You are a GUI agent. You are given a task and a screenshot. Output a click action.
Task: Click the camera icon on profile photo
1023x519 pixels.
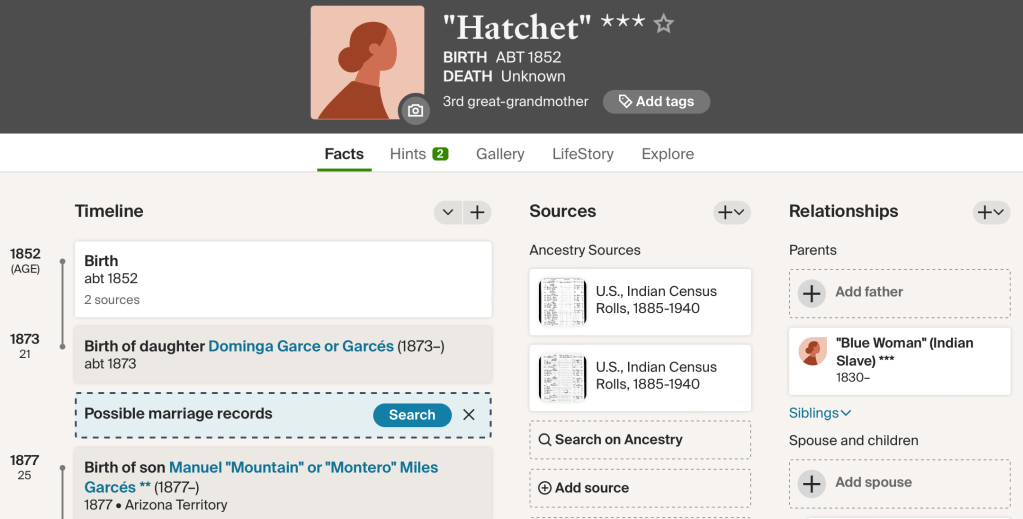coord(415,110)
